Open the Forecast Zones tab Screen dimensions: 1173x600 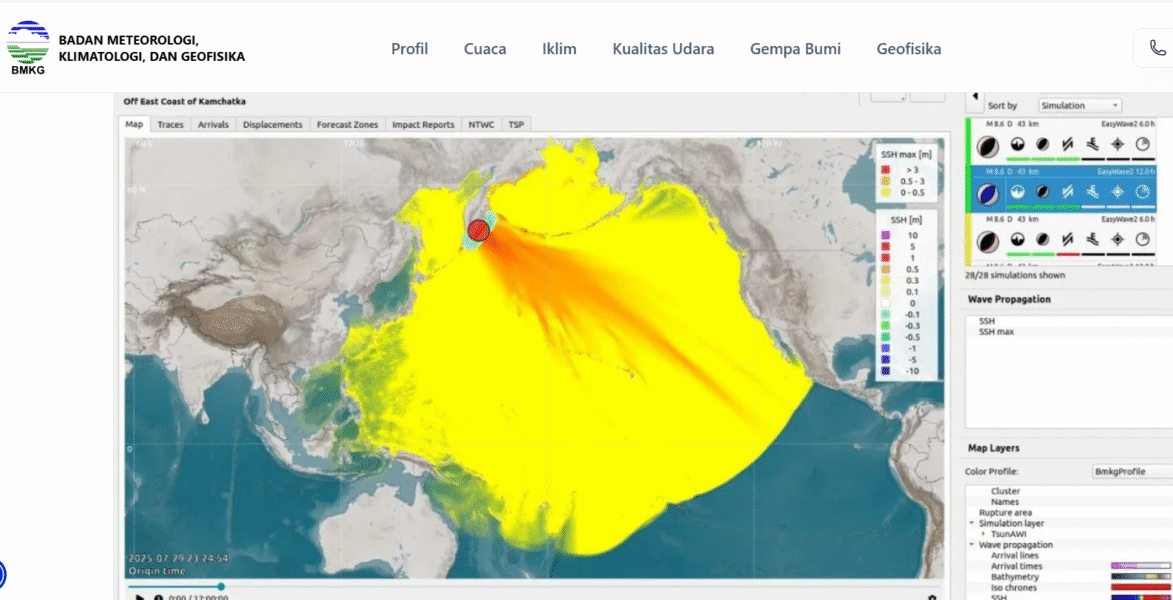(x=347, y=124)
